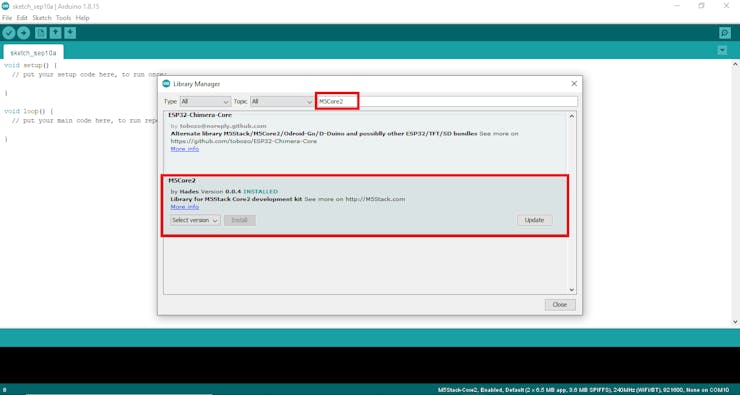Open More info link for M5Core2
The width and height of the screenshot is (740, 395).
pyautogui.click(x=185, y=207)
